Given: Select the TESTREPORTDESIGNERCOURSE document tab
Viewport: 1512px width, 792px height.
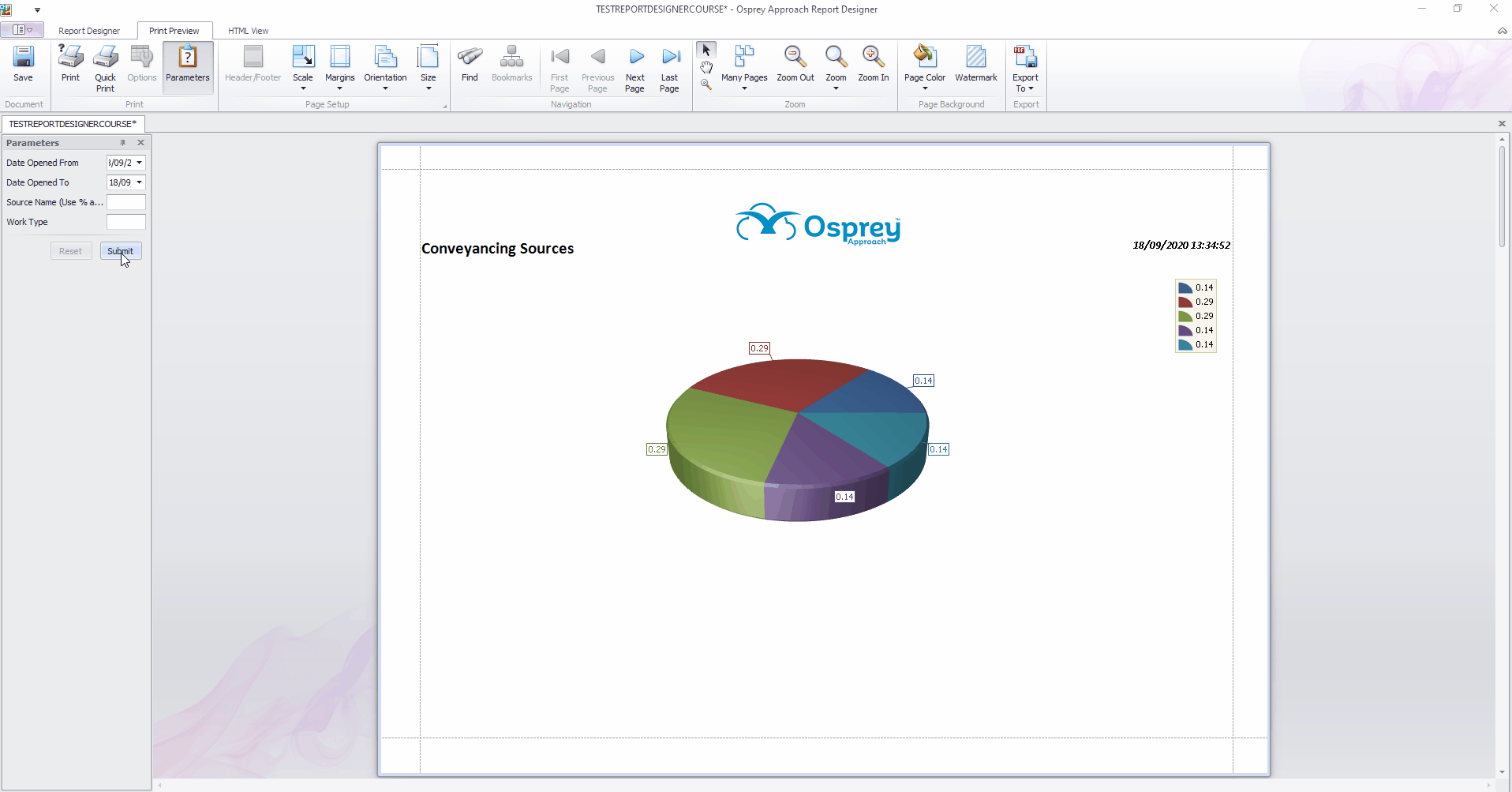Looking at the screenshot, I should tap(73, 124).
